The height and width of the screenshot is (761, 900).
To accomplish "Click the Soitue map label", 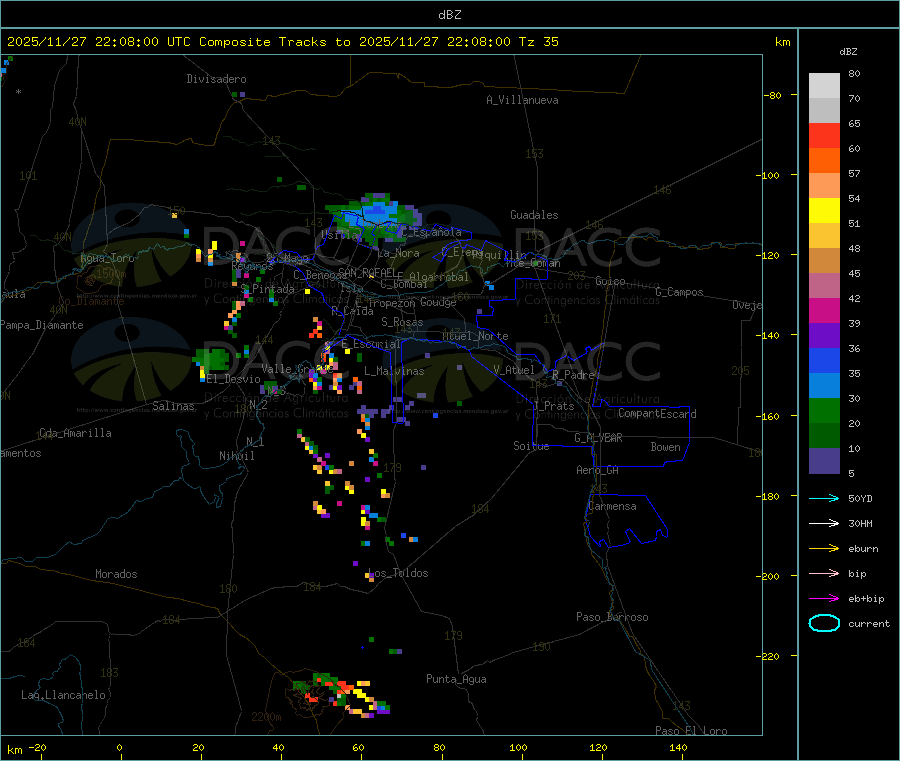I will click(531, 446).
